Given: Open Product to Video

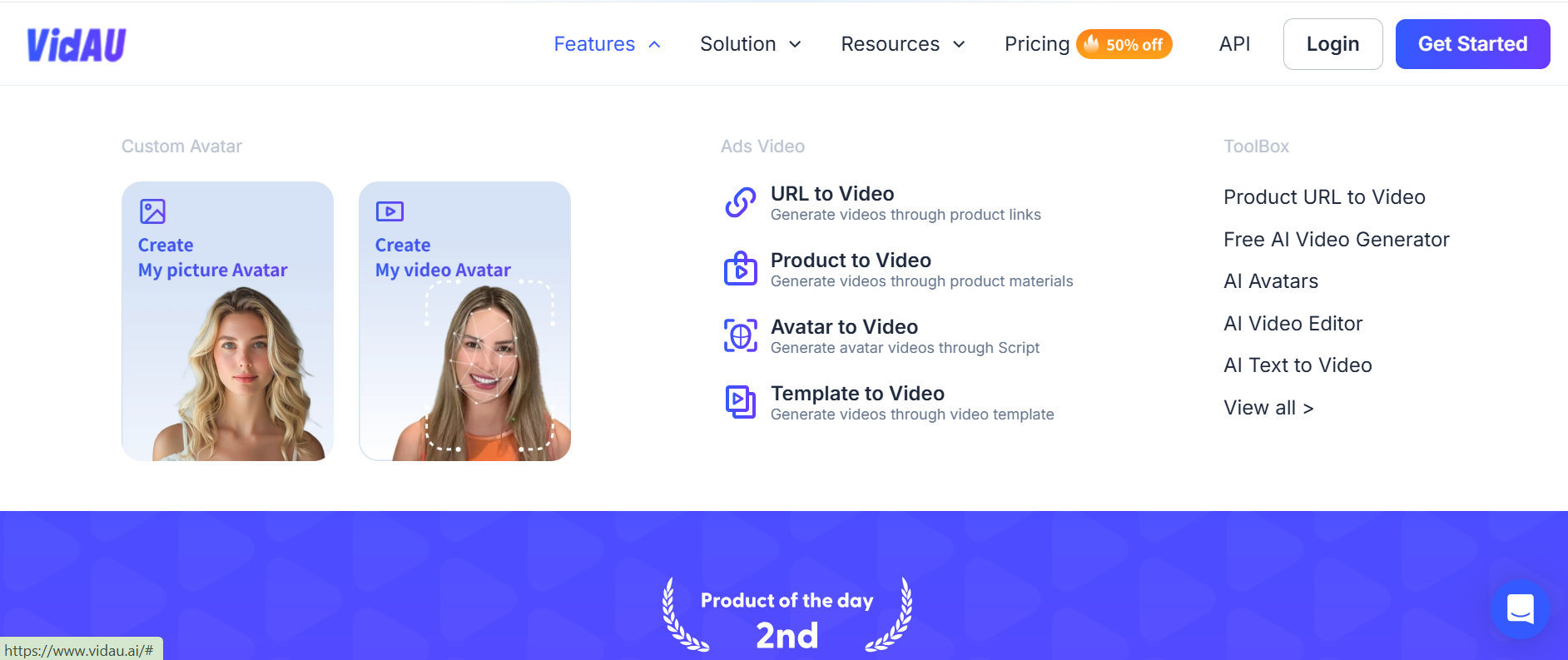Looking at the screenshot, I should pyautogui.click(x=851, y=261).
